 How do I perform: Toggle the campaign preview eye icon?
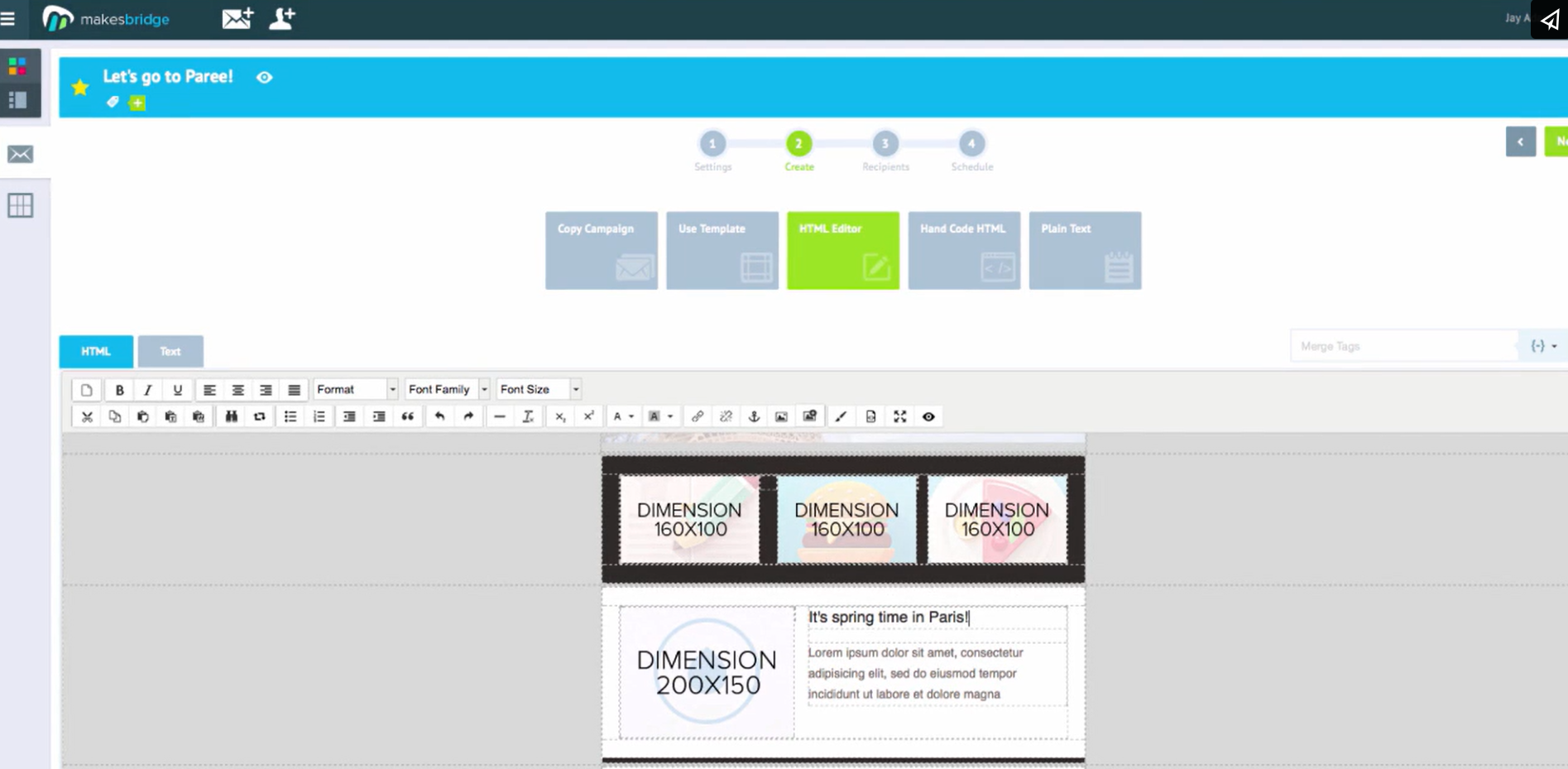[x=264, y=76]
